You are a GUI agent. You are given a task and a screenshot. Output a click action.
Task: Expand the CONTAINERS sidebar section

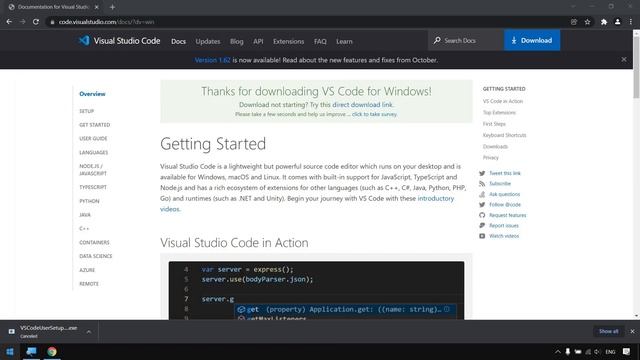[94, 242]
